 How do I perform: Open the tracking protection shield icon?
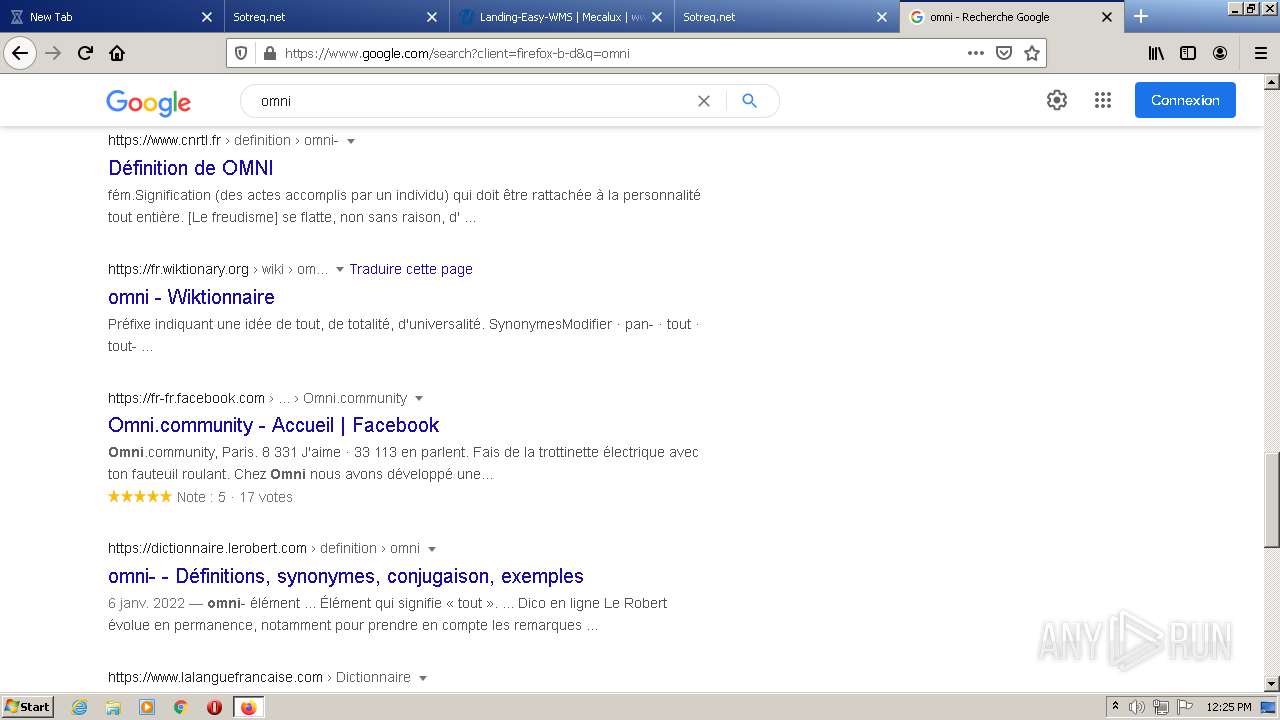click(240, 53)
